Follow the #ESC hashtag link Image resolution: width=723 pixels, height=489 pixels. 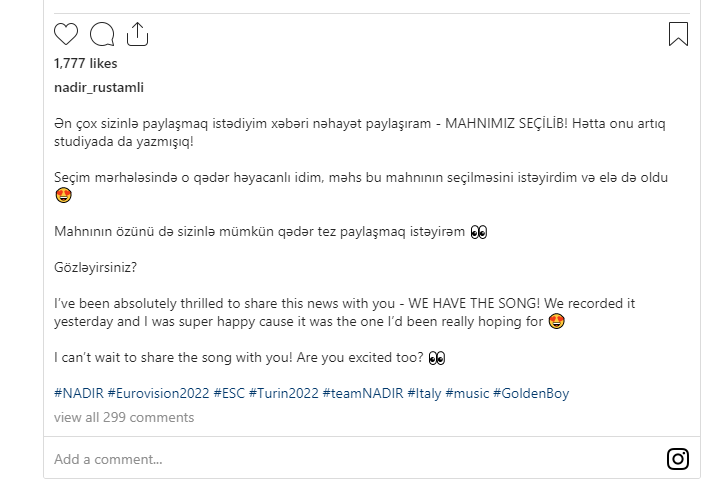[229, 393]
